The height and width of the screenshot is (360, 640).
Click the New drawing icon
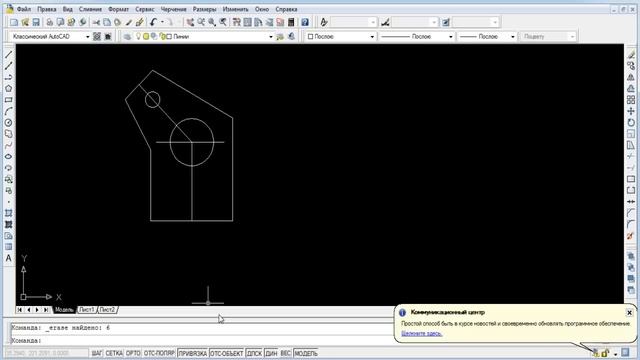[14, 22]
